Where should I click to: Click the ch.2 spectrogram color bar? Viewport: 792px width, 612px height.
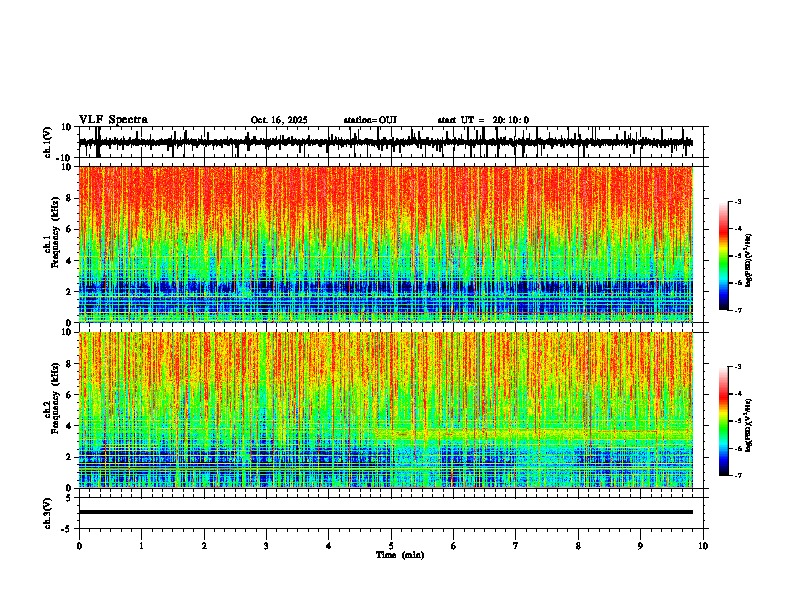(x=723, y=421)
